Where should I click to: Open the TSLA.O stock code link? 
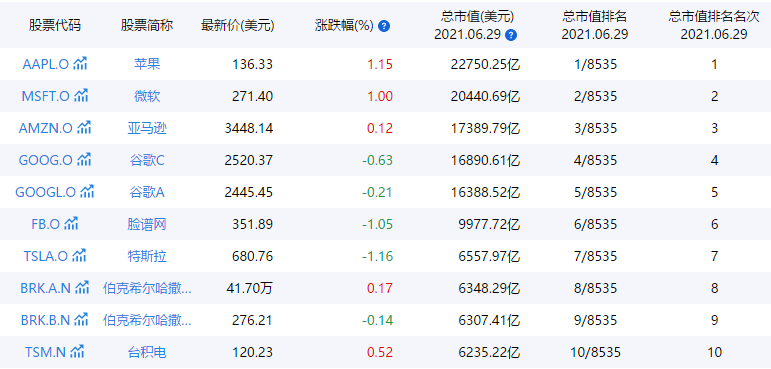pos(46,256)
